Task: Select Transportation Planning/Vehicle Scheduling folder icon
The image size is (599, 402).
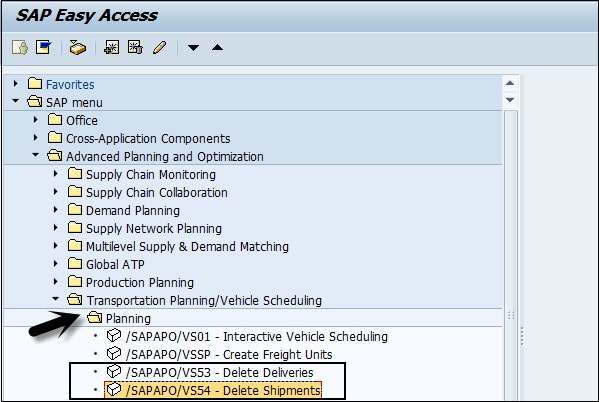Action: coord(74,299)
